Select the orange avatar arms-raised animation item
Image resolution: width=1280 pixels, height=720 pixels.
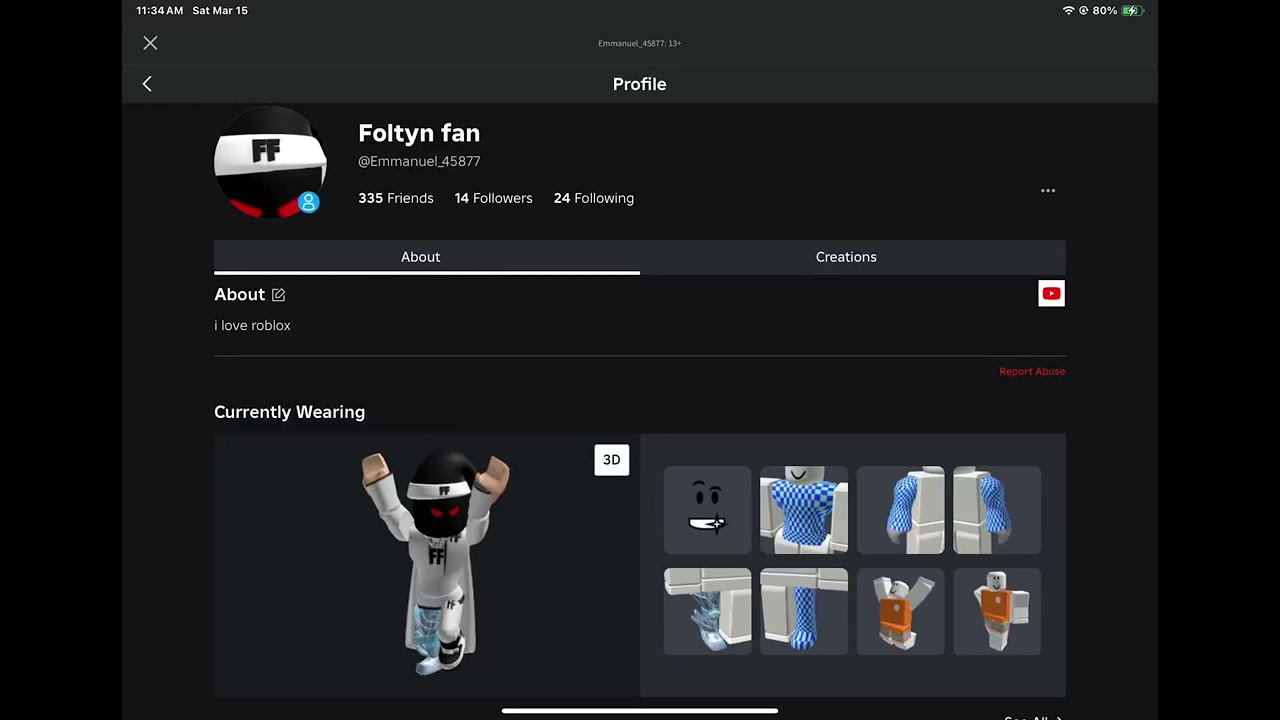coord(900,612)
